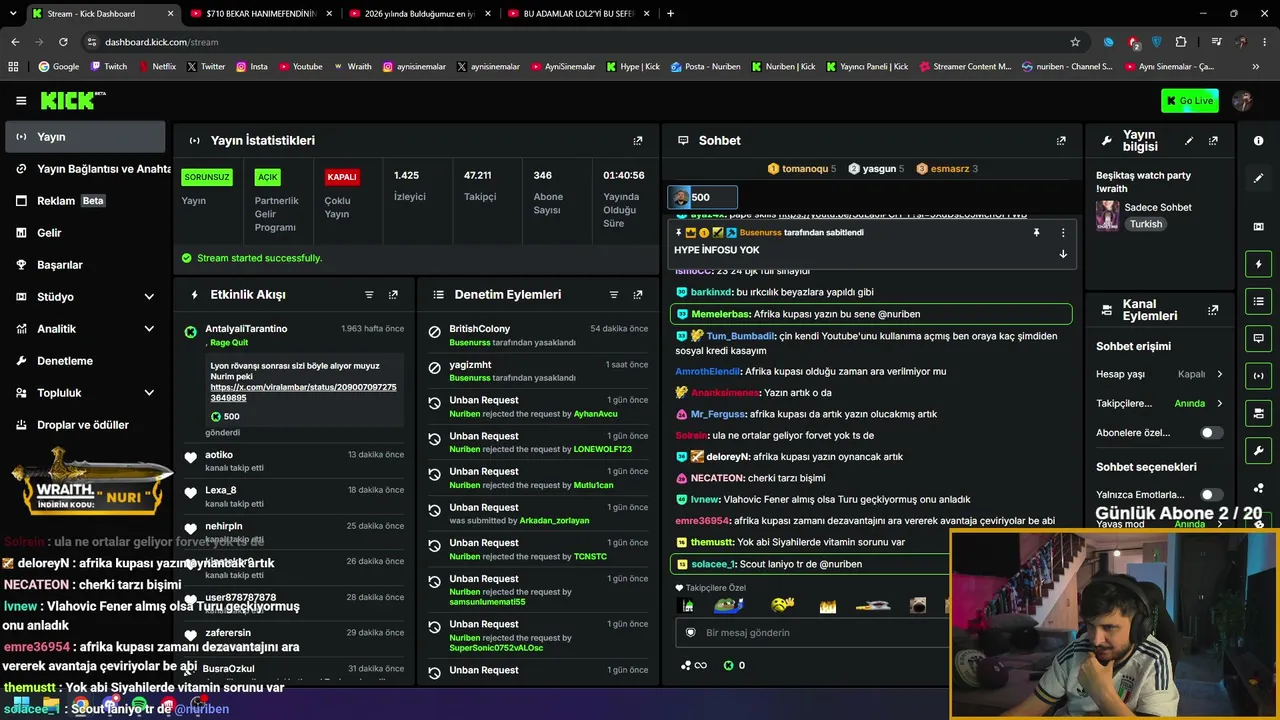1280x720 pixels.
Task: Edit stream info with Yayın bilgisi pencil
Action: tap(1189, 141)
